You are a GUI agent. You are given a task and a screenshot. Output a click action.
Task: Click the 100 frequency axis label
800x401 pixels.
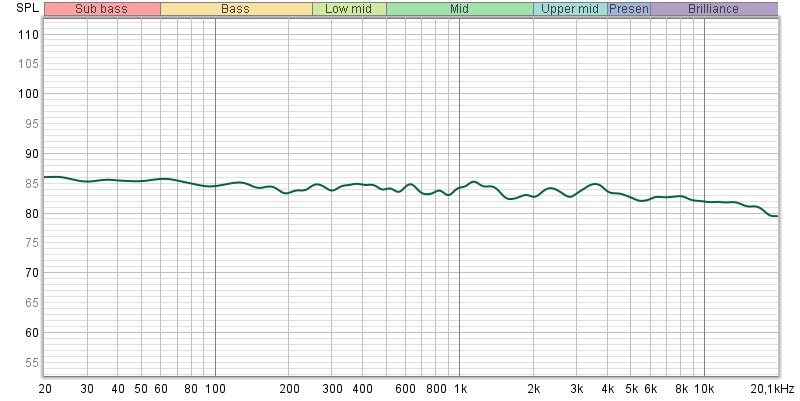pos(215,389)
